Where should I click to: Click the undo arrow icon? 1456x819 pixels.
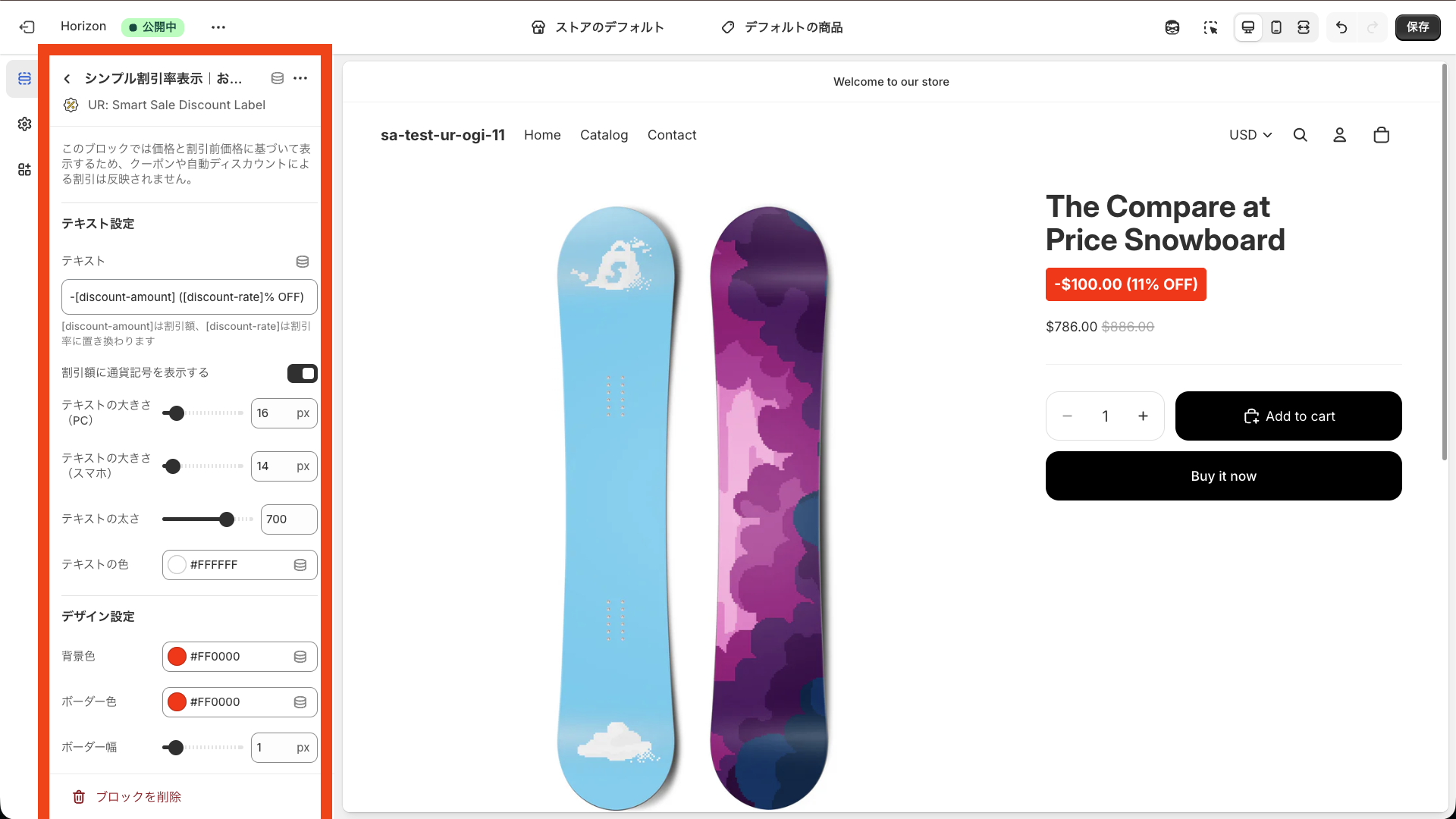pos(1341,27)
